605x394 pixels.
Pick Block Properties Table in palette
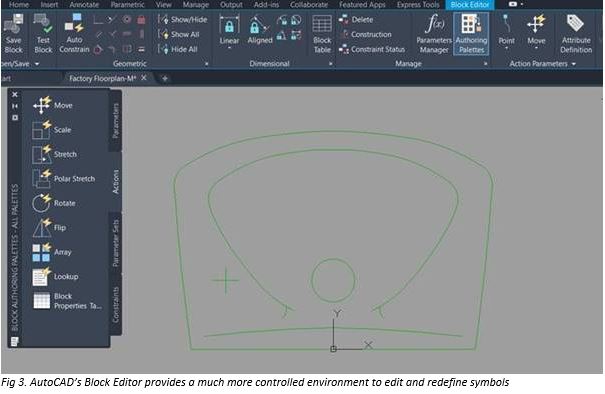(x=67, y=301)
